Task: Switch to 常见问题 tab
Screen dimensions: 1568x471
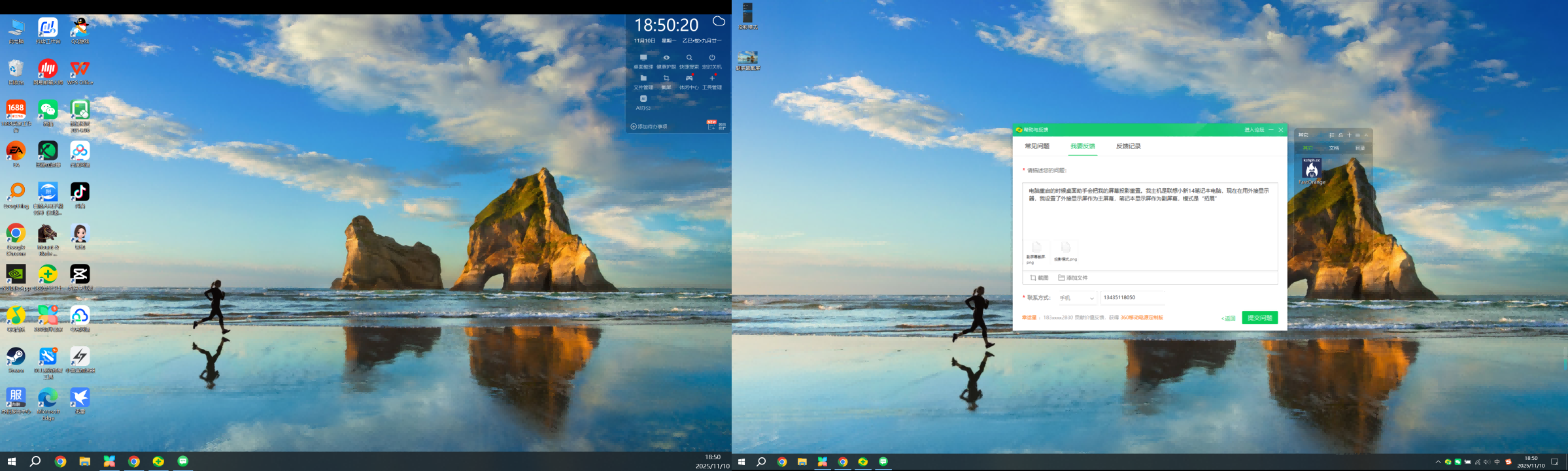Action: click(x=1036, y=146)
